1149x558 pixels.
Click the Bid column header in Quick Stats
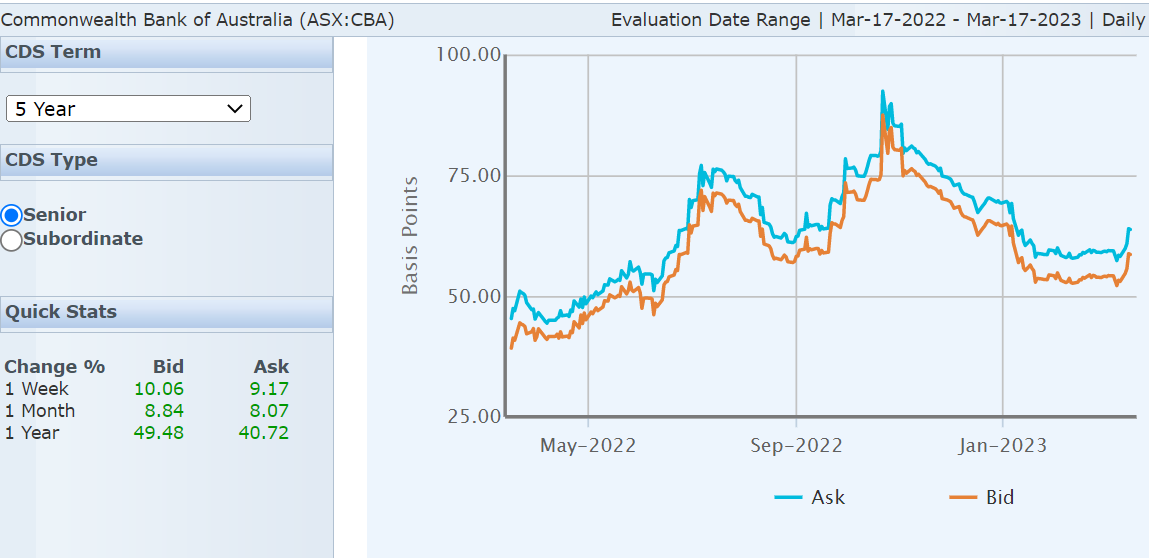click(x=169, y=367)
